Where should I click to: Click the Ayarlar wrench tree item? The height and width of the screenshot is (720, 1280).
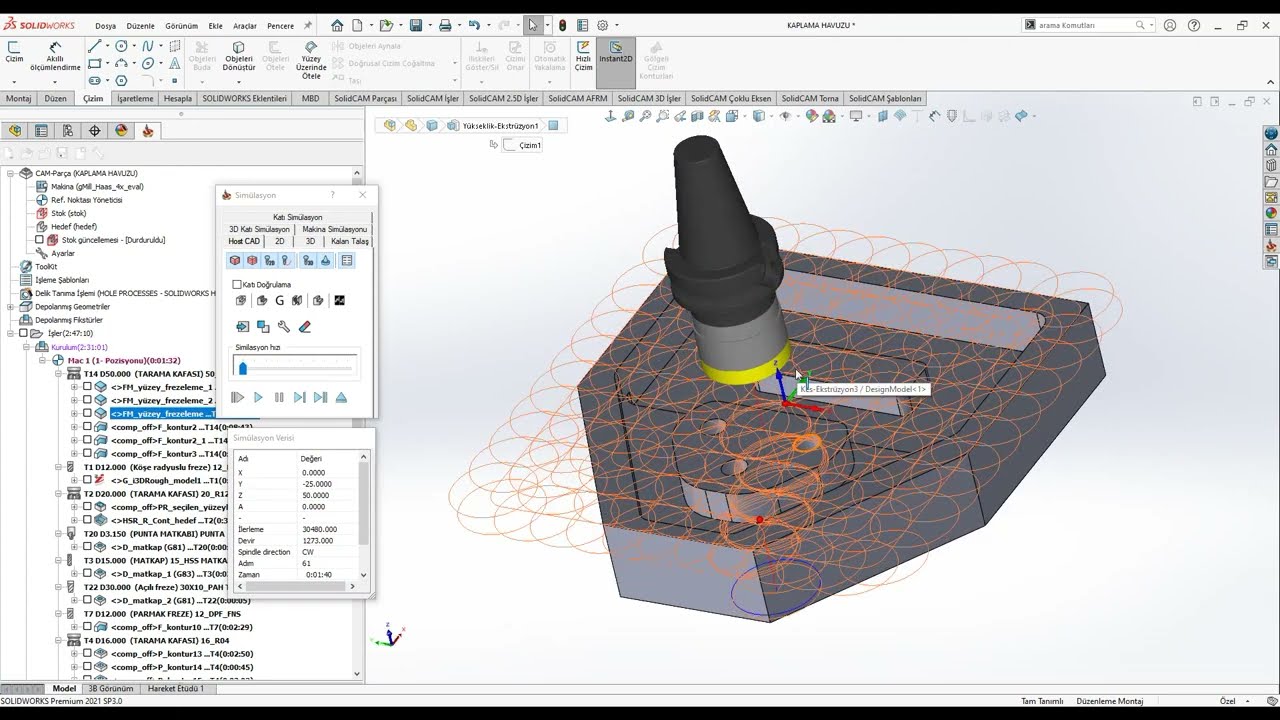click(x=56, y=253)
